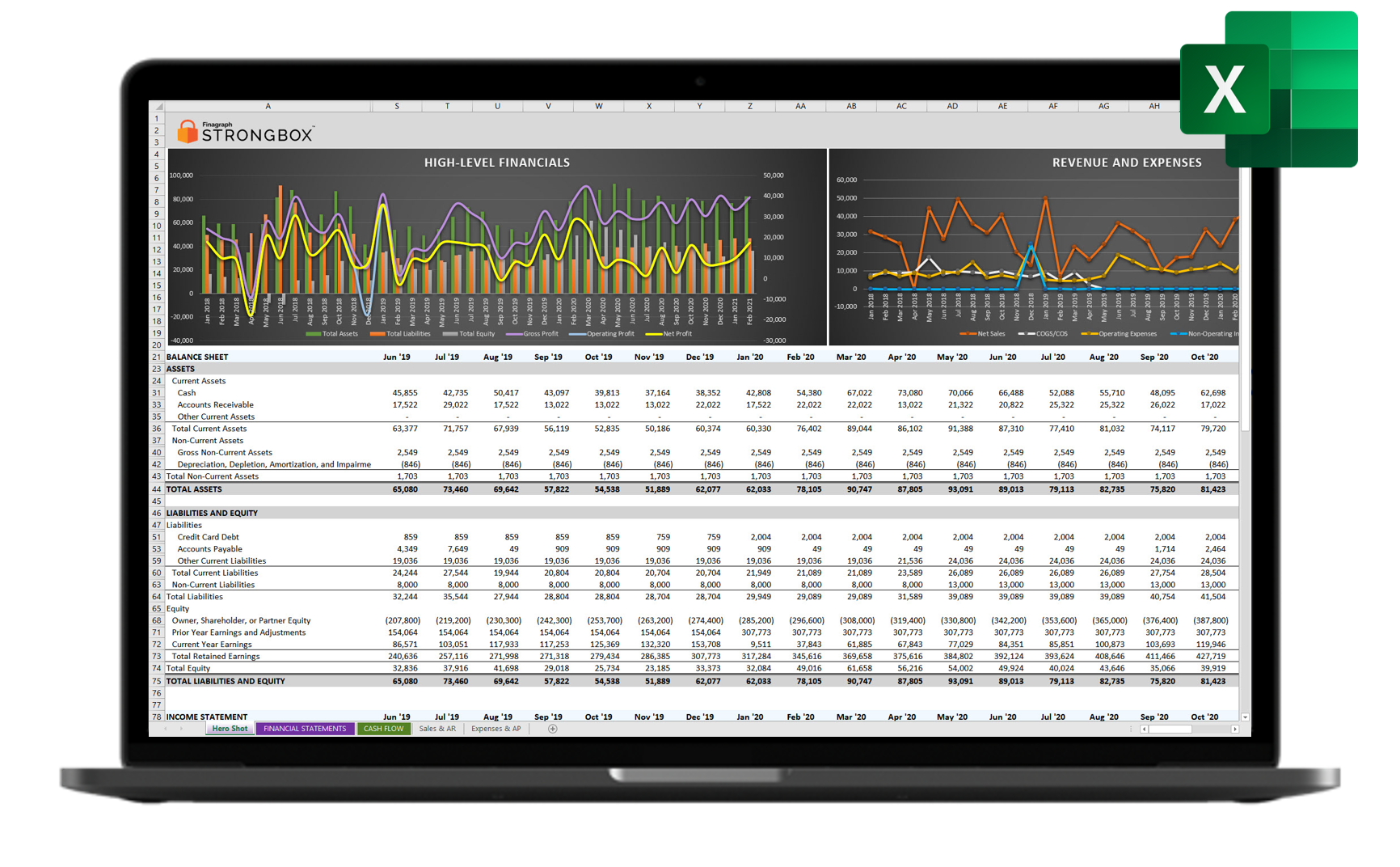This screenshot has height=867, width=1400.
Task: Click the next sheet navigation arrow
Action: pos(181,729)
